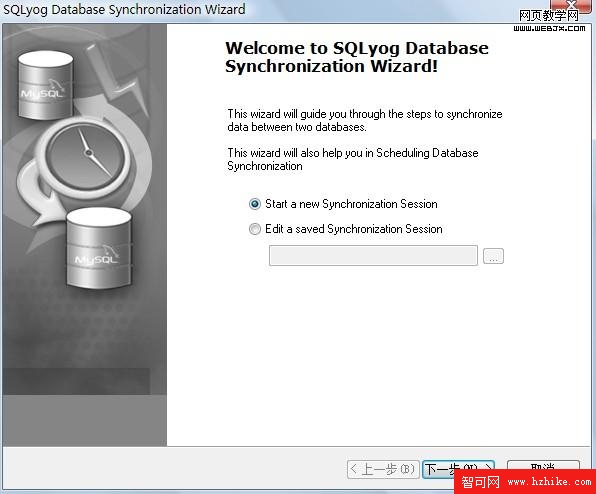The image size is (596, 494).
Task: Open the browse button with three dots
Action: (x=493, y=256)
